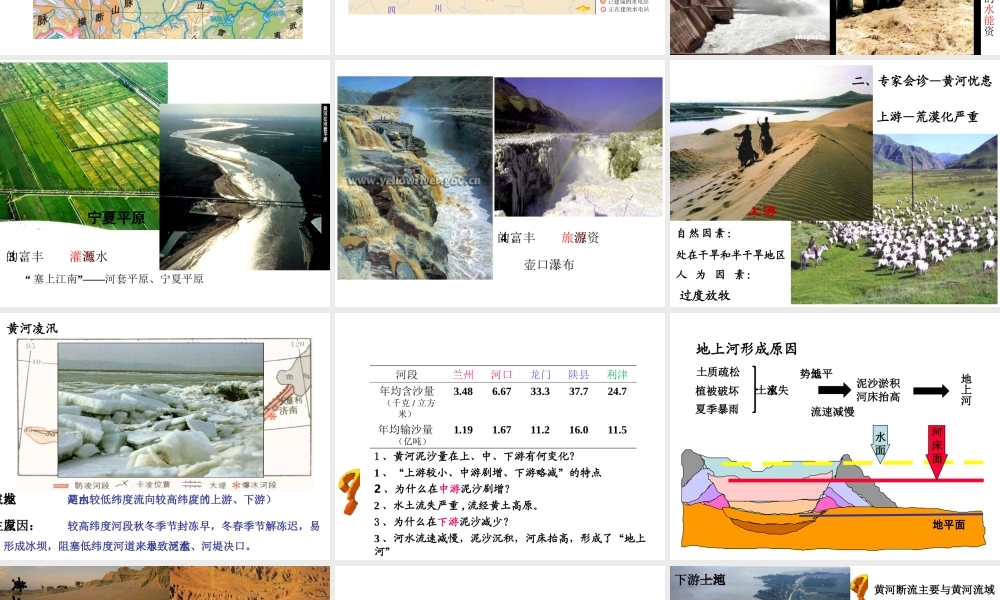Click the red 河床面 arrow marker
1000x600 pixels.
[x=936, y=451]
